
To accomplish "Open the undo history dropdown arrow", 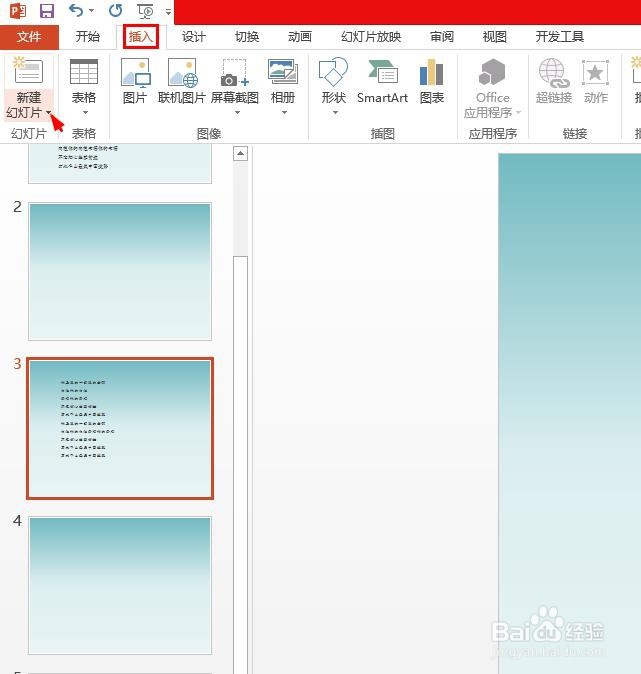I will point(91,11).
